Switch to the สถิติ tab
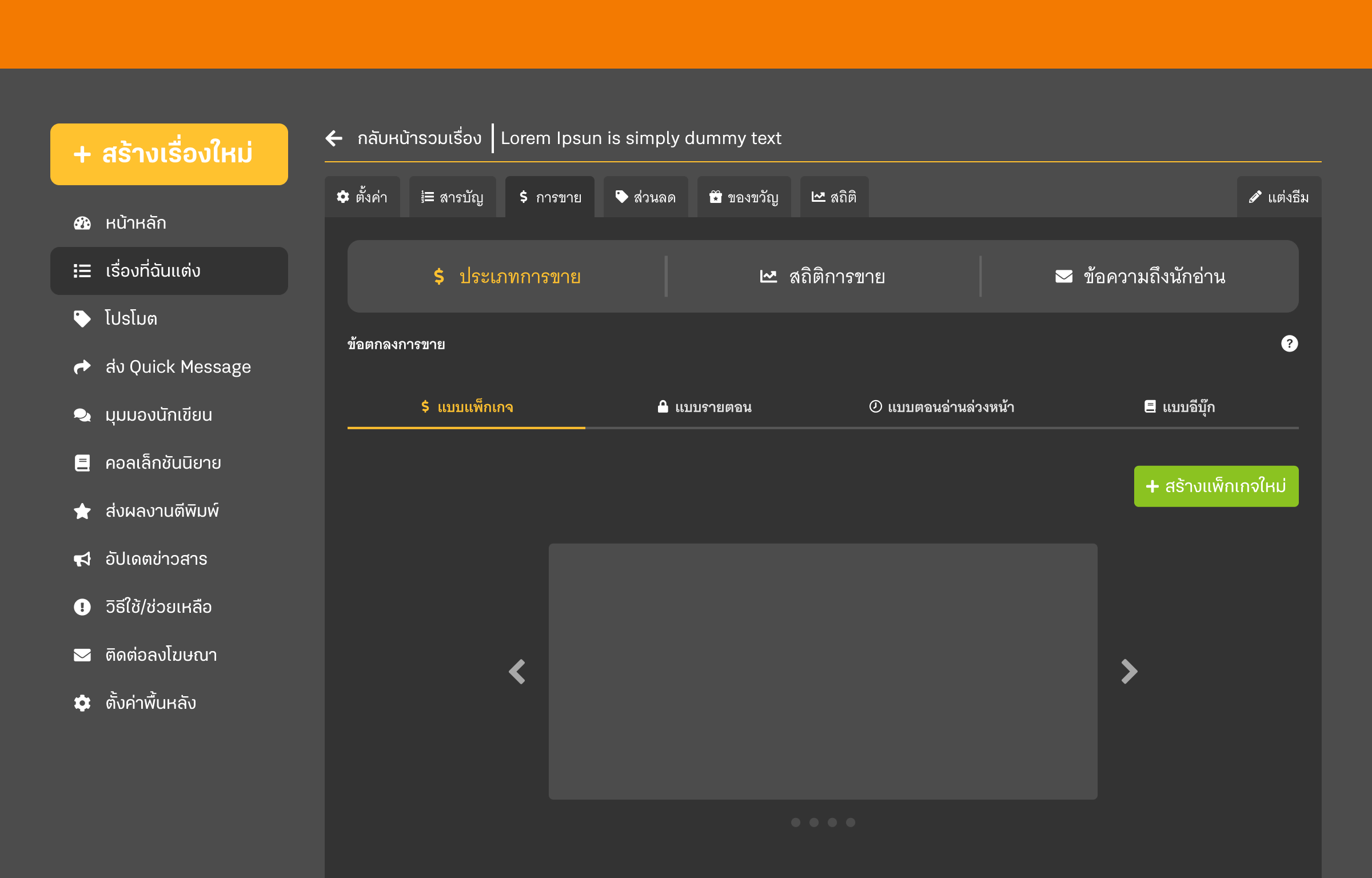The image size is (1372, 878). [835, 197]
